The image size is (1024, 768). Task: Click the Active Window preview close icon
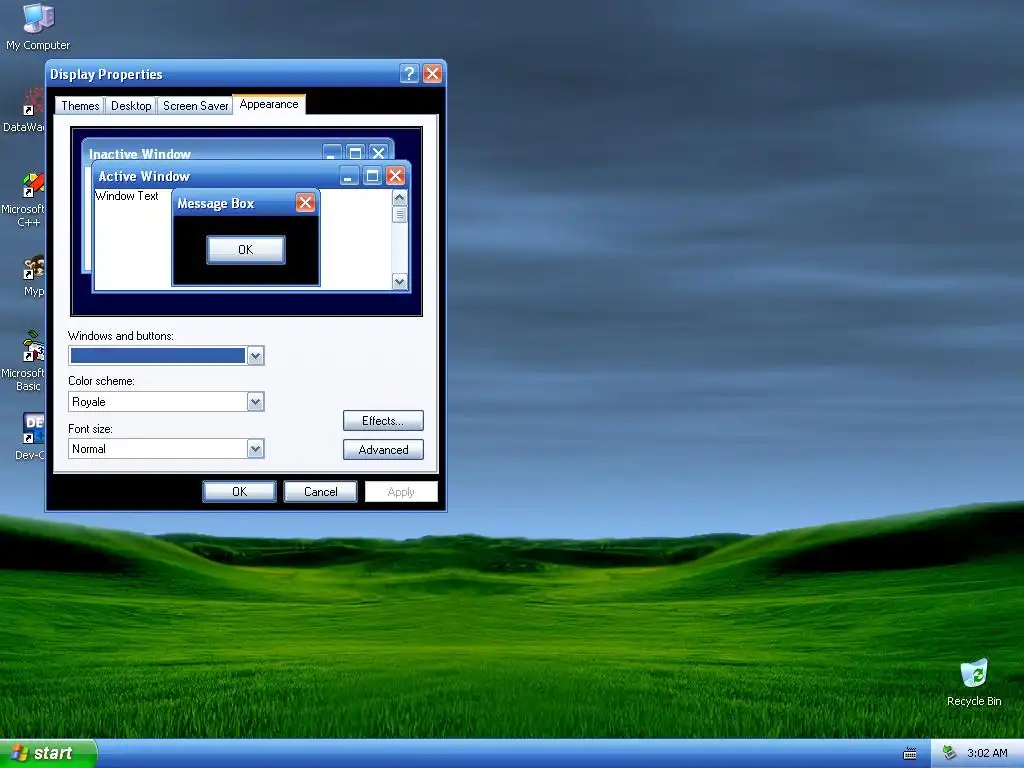[395, 176]
